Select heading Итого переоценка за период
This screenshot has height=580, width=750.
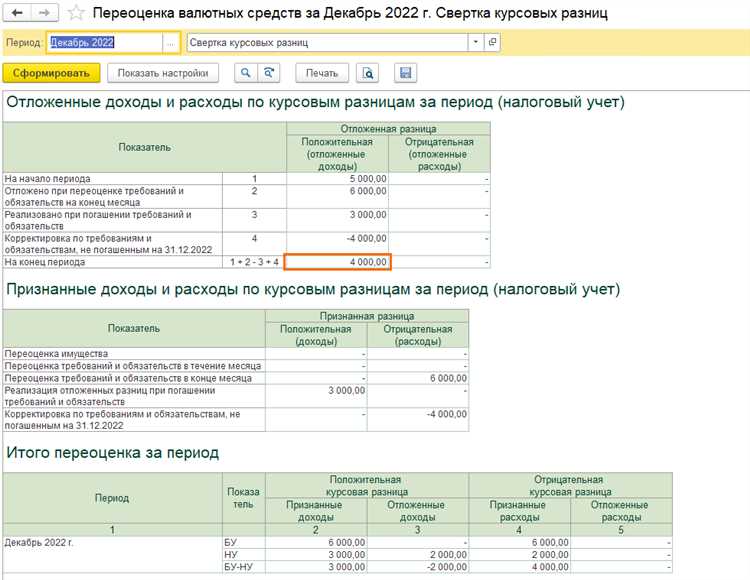[x=113, y=453]
